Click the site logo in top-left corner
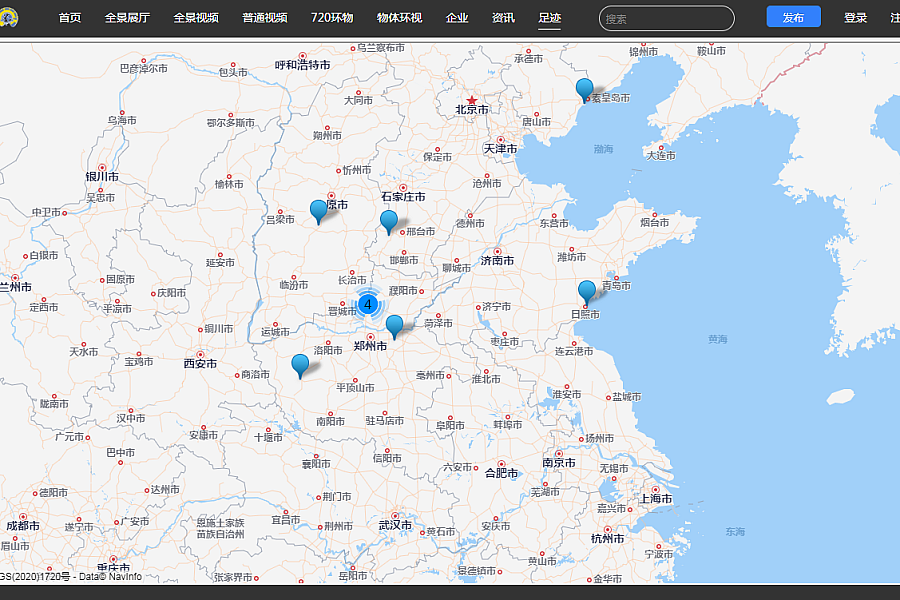The height and width of the screenshot is (600, 900). point(10,18)
